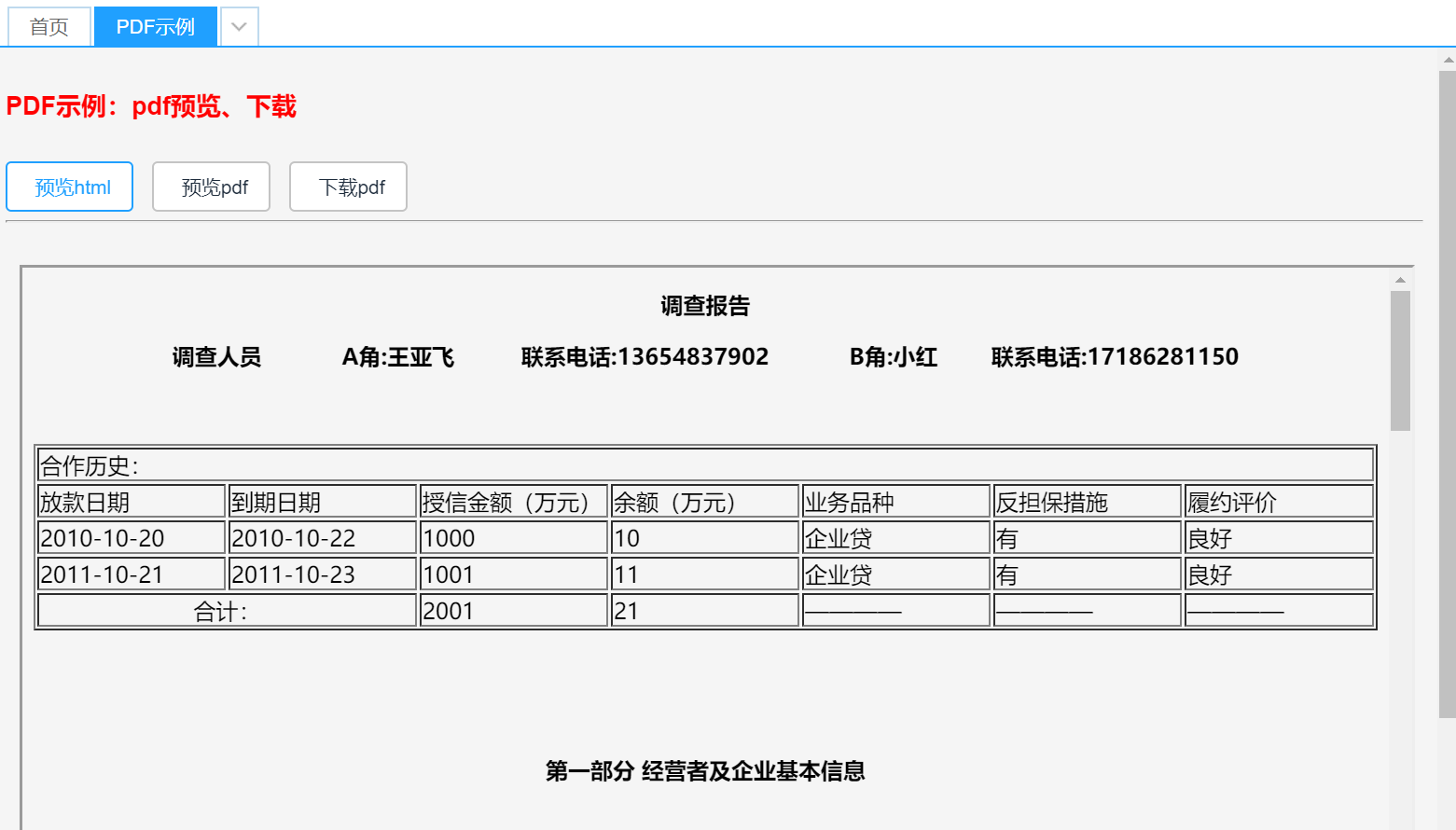Click the outer page scrollbar thumb
The image size is (1456, 830).
pyautogui.click(x=1448, y=392)
